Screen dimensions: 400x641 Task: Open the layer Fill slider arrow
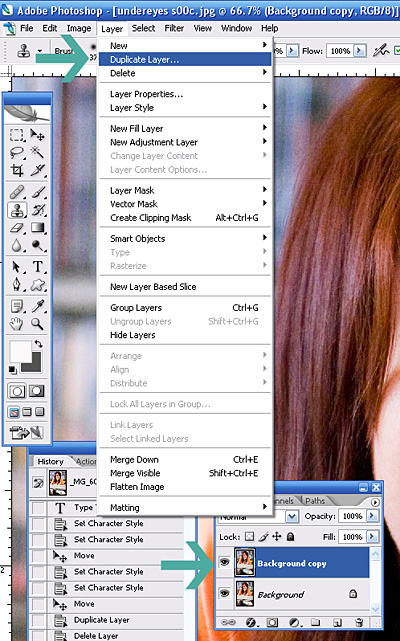click(372, 536)
